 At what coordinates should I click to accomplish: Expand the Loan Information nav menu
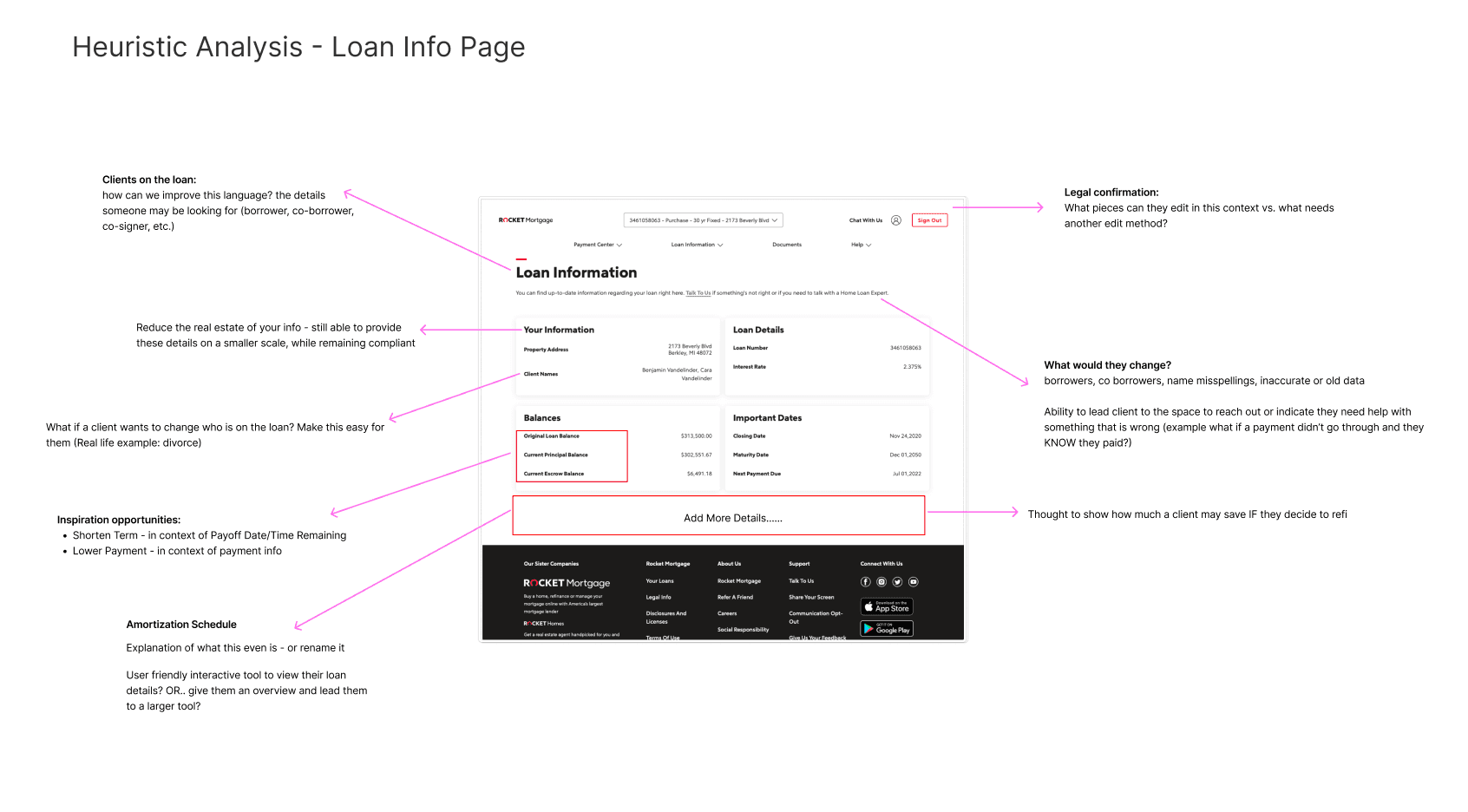(x=697, y=245)
